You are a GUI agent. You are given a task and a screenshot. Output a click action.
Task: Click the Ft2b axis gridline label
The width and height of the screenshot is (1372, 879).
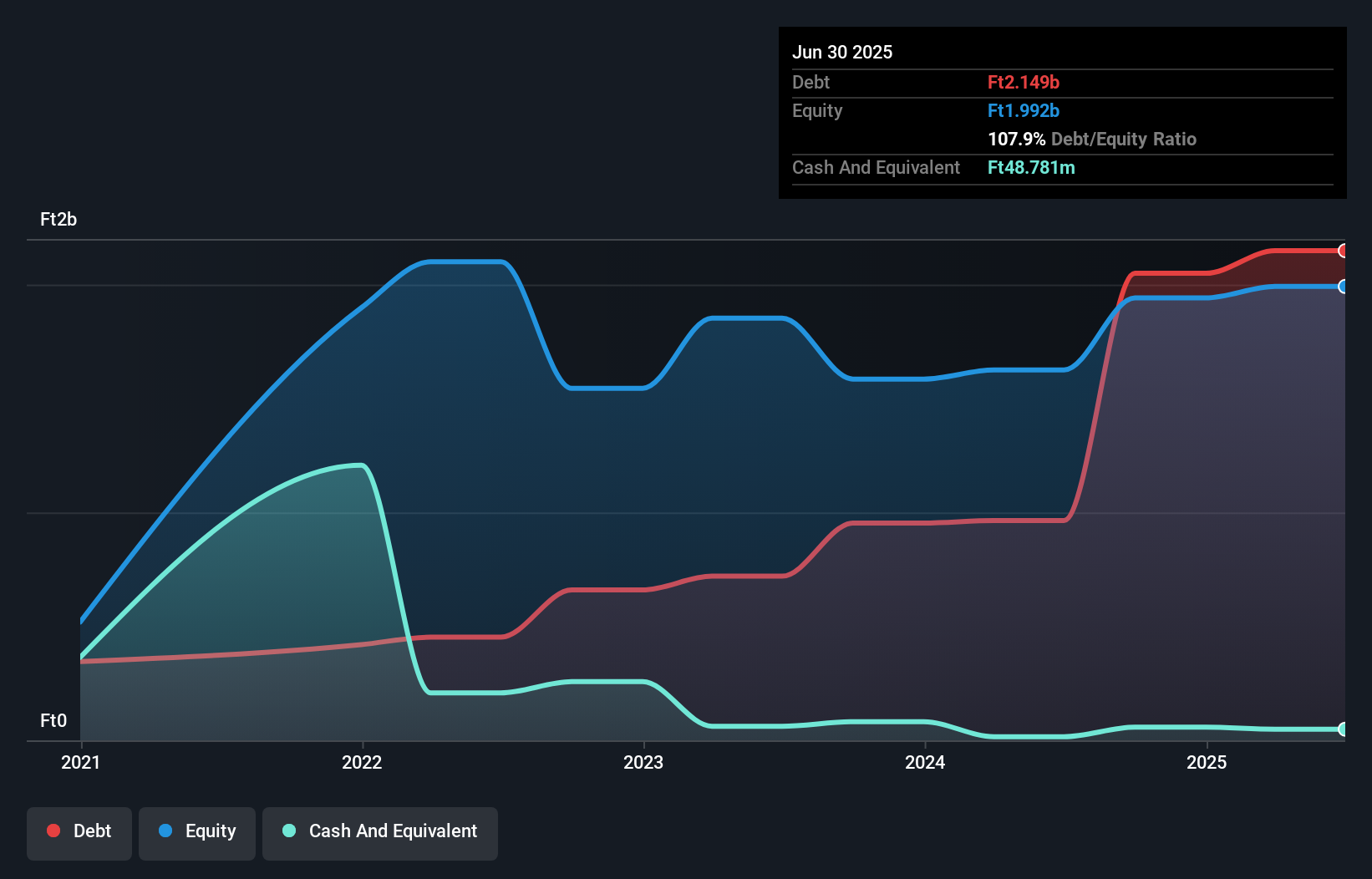(58, 220)
